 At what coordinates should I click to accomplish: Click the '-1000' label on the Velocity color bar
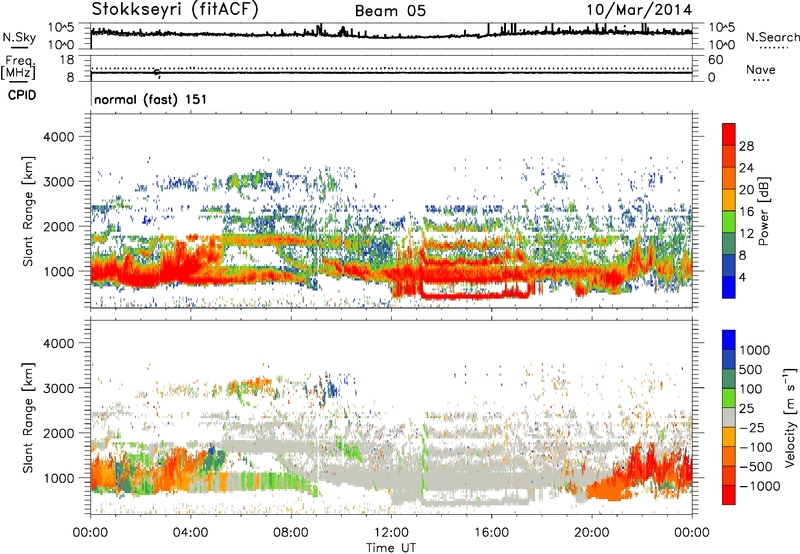coord(759,486)
